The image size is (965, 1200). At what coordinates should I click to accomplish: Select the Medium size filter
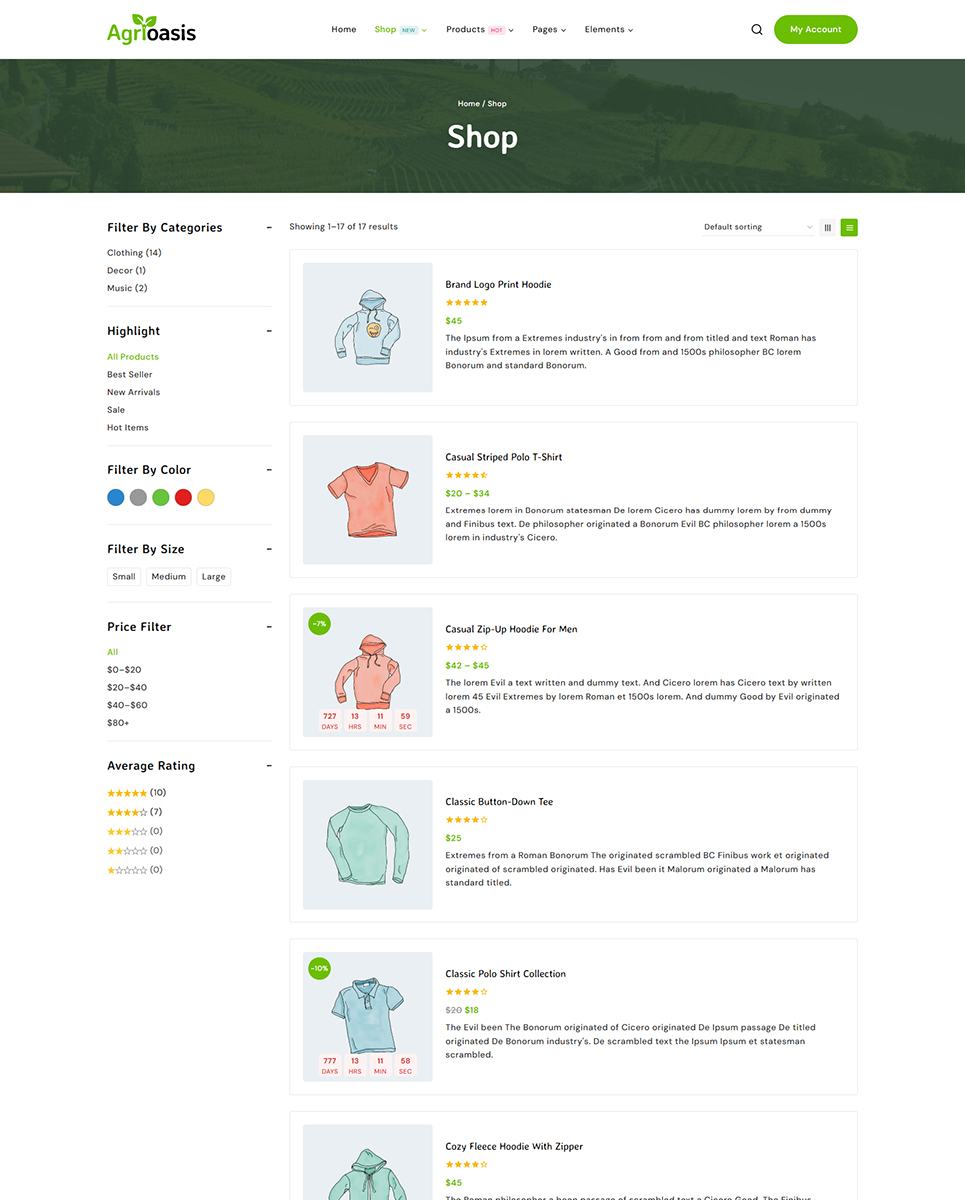[x=169, y=577]
